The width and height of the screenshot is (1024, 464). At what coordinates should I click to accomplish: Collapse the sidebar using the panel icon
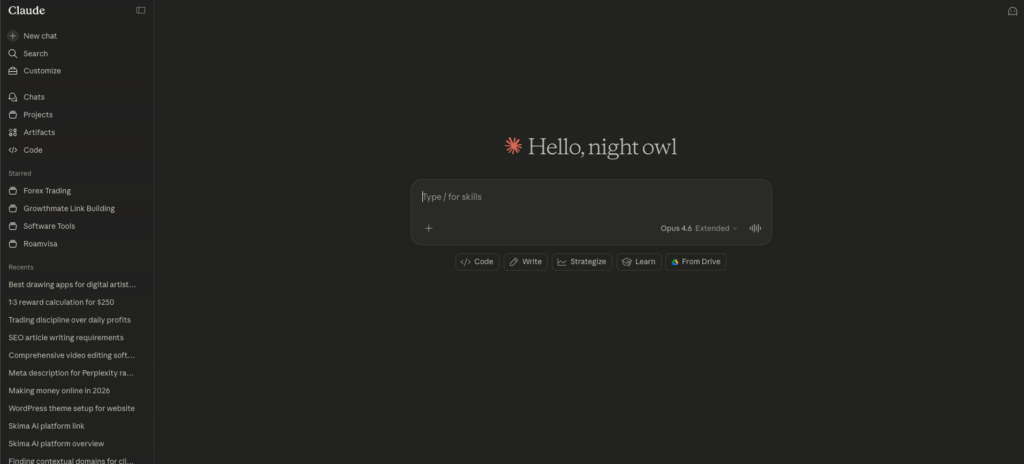(141, 11)
